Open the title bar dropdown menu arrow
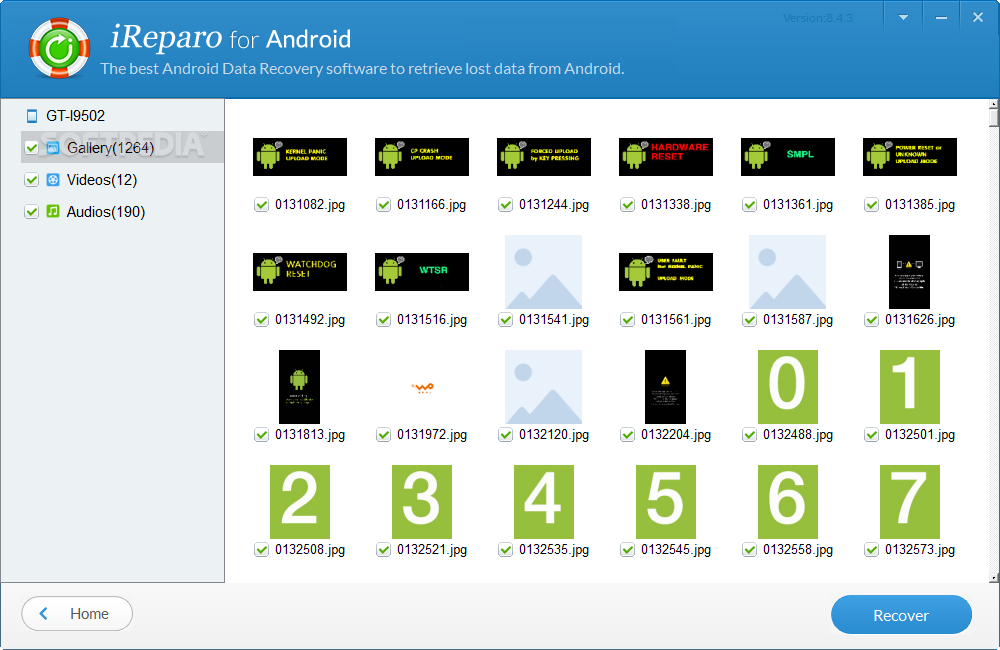 (x=903, y=18)
